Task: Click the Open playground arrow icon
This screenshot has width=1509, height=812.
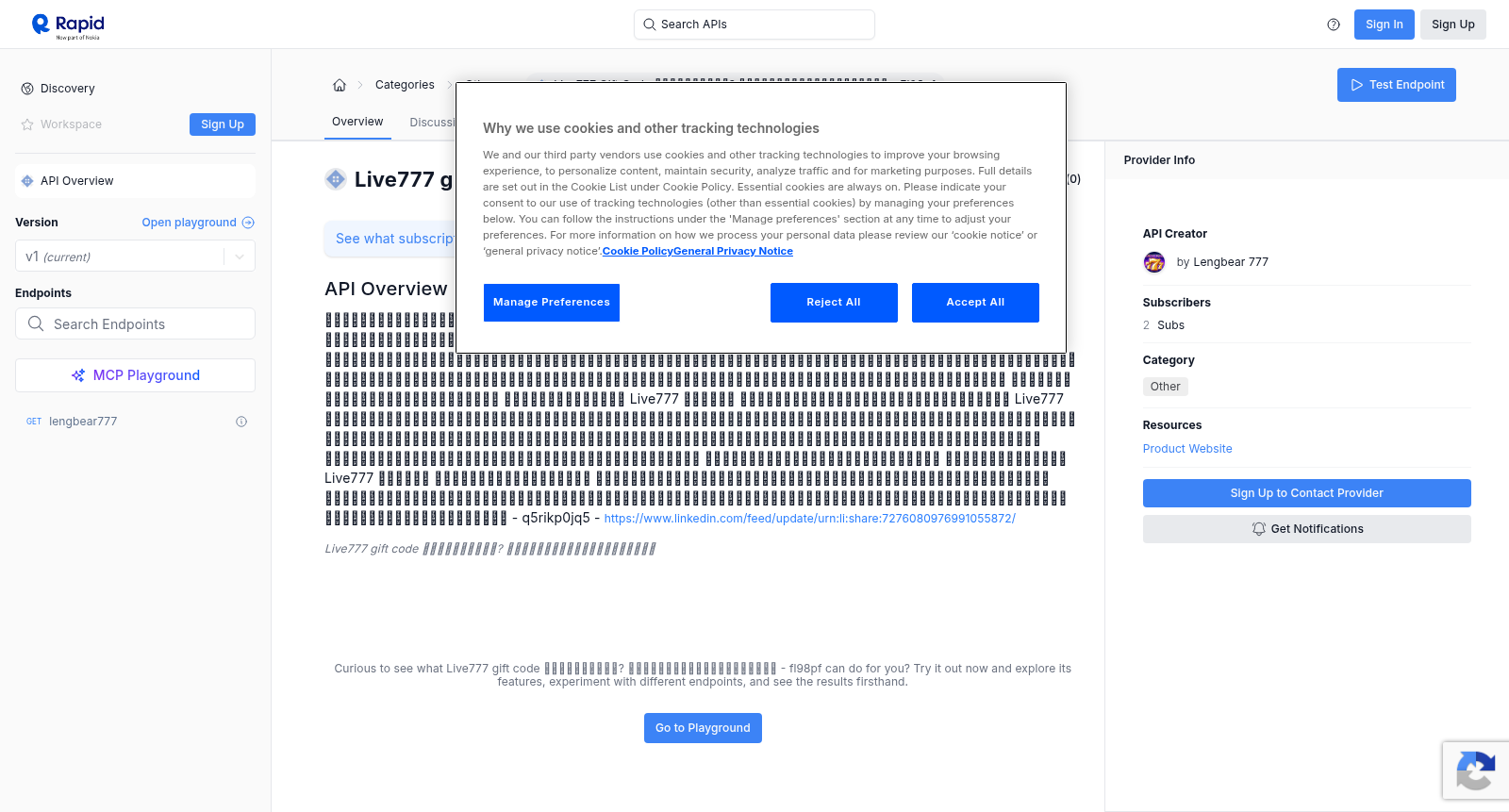Action: pyautogui.click(x=248, y=223)
